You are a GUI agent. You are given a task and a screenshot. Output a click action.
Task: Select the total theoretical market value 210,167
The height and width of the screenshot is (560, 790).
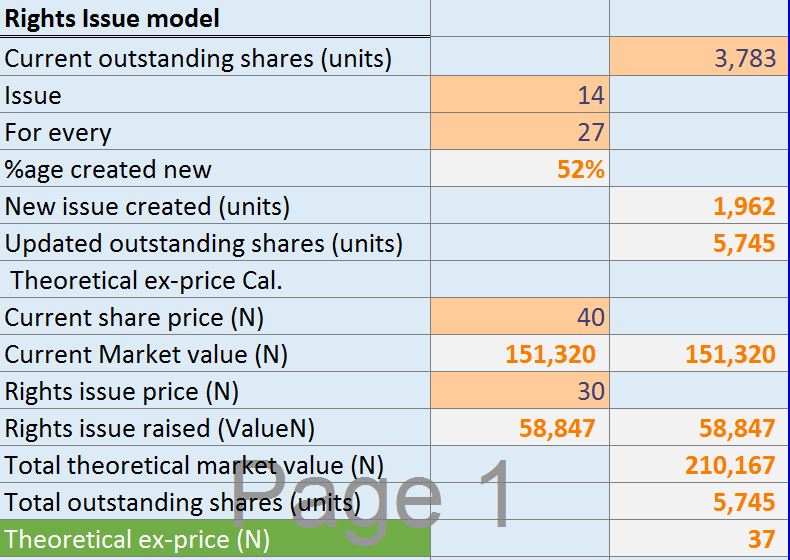(699, 465)
